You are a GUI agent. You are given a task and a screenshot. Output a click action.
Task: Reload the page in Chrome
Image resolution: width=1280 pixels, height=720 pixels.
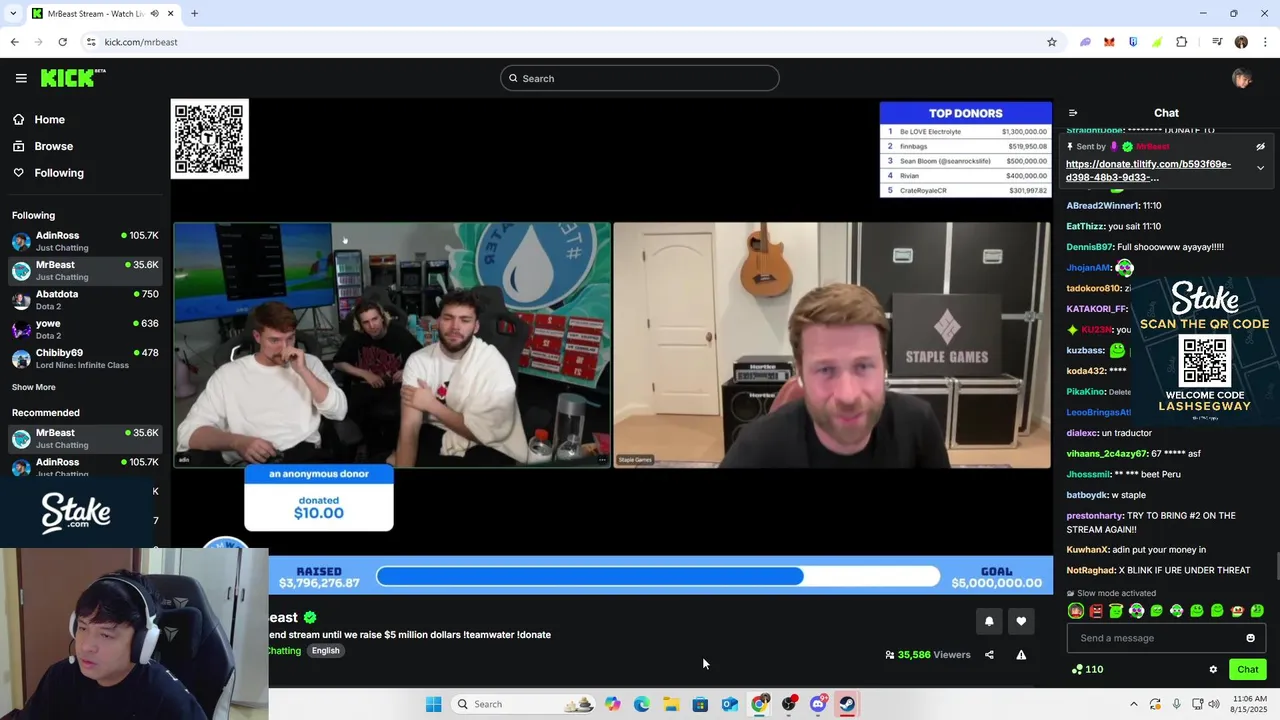tap(62, 42)
